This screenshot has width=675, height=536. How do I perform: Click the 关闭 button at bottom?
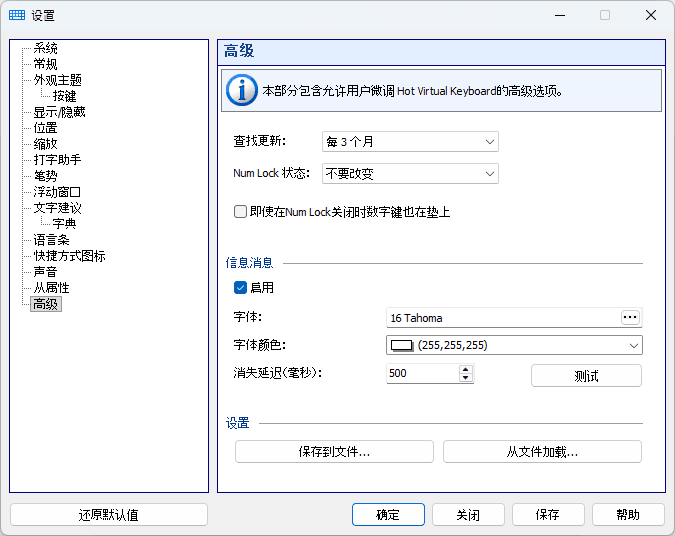[x=468, y=515]
